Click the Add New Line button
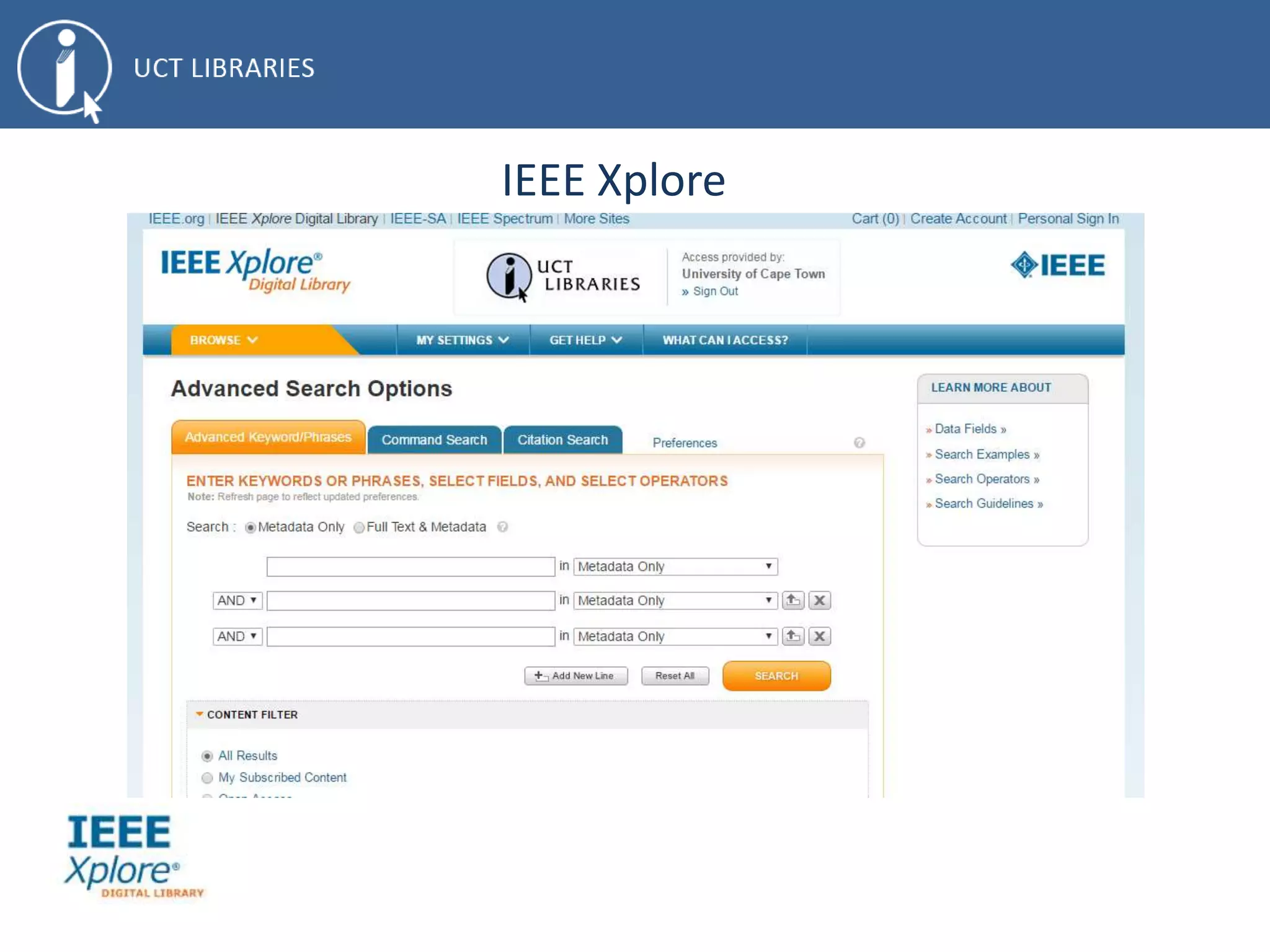This screenshot has width=1270, height=952. (575, 676)
